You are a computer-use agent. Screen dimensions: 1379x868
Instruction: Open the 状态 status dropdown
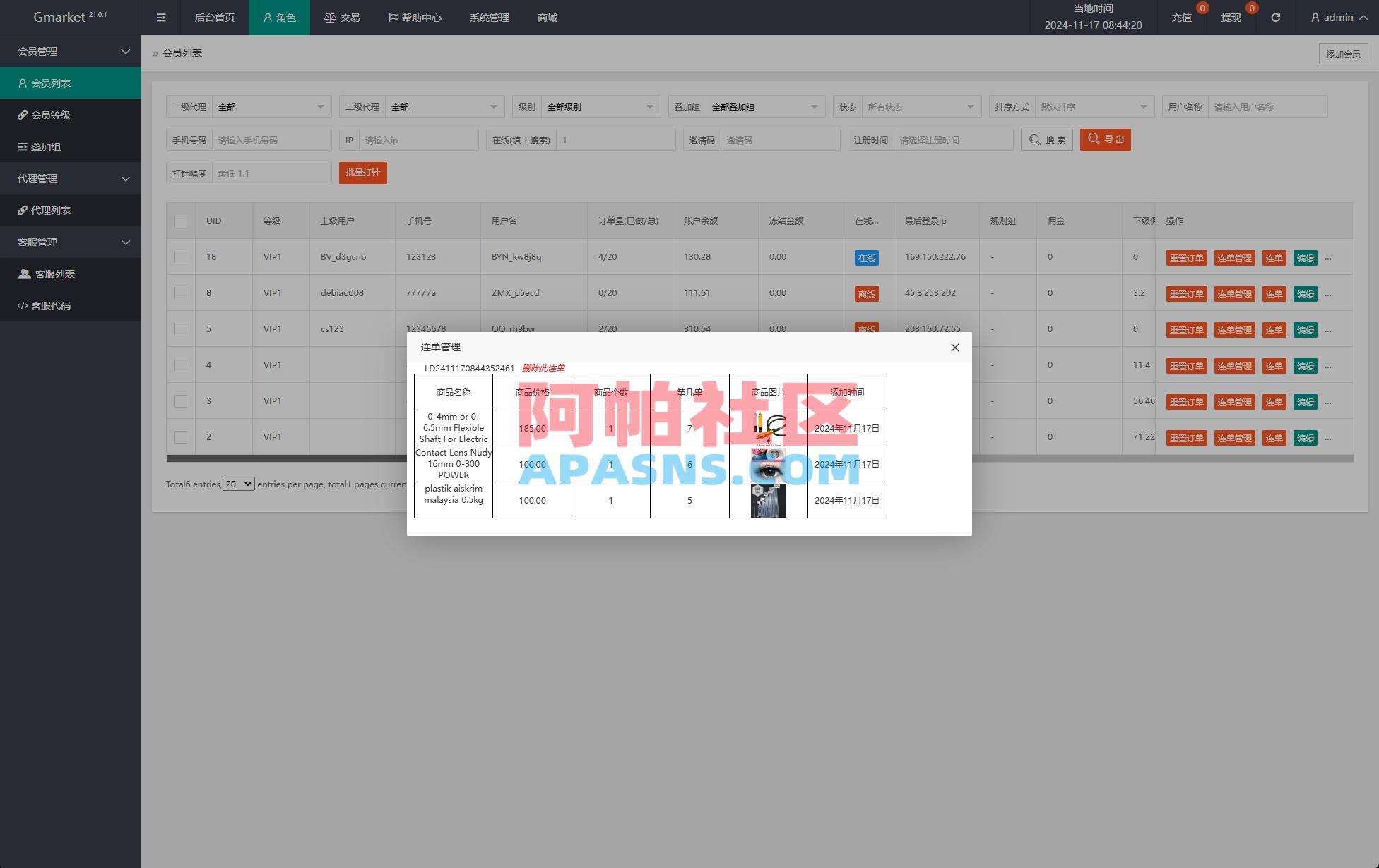click(921, 106)
